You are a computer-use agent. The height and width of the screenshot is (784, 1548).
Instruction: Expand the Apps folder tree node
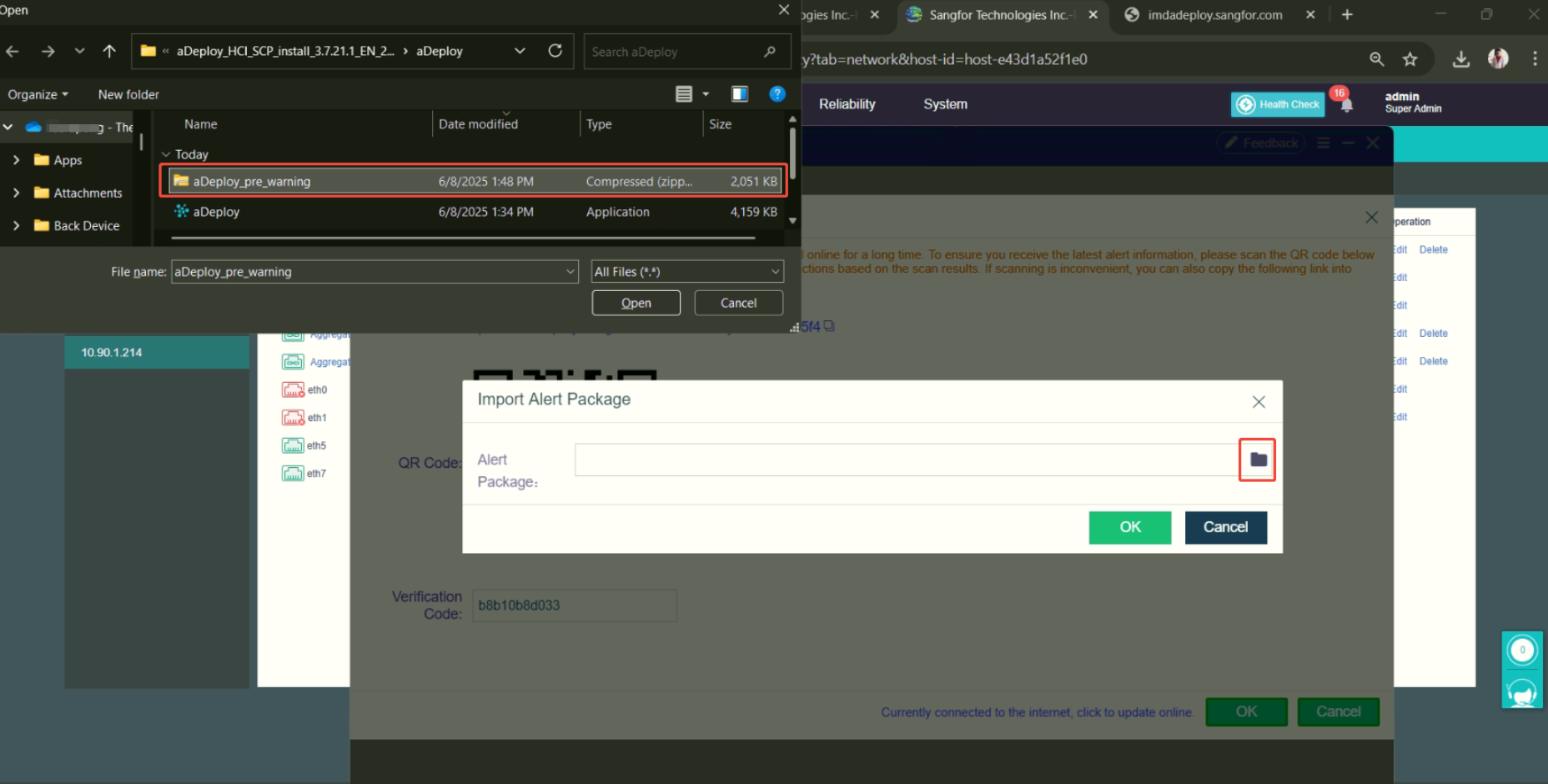16,160
